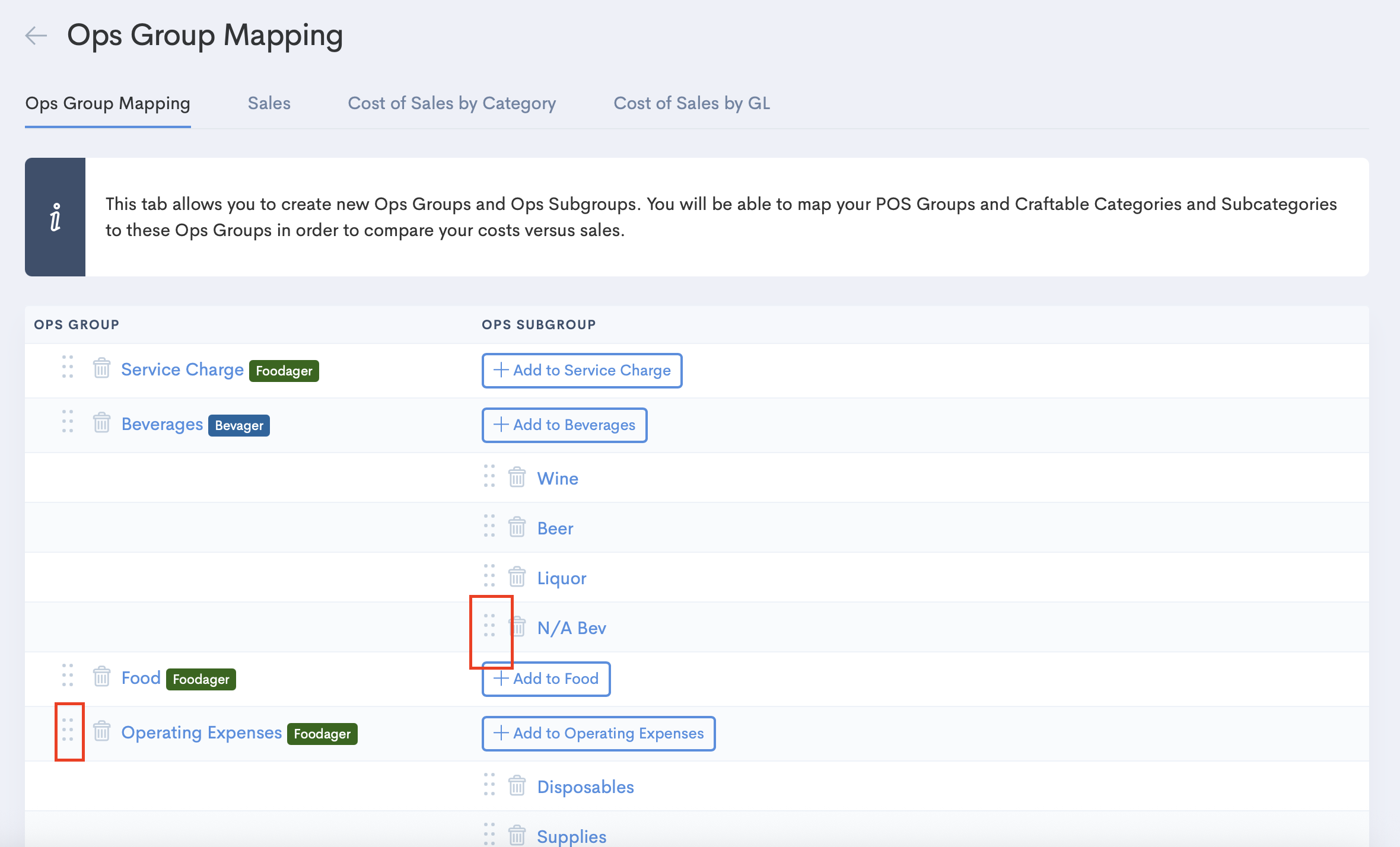Click the drag handle beside N/A Bev

tap(489, 626)
